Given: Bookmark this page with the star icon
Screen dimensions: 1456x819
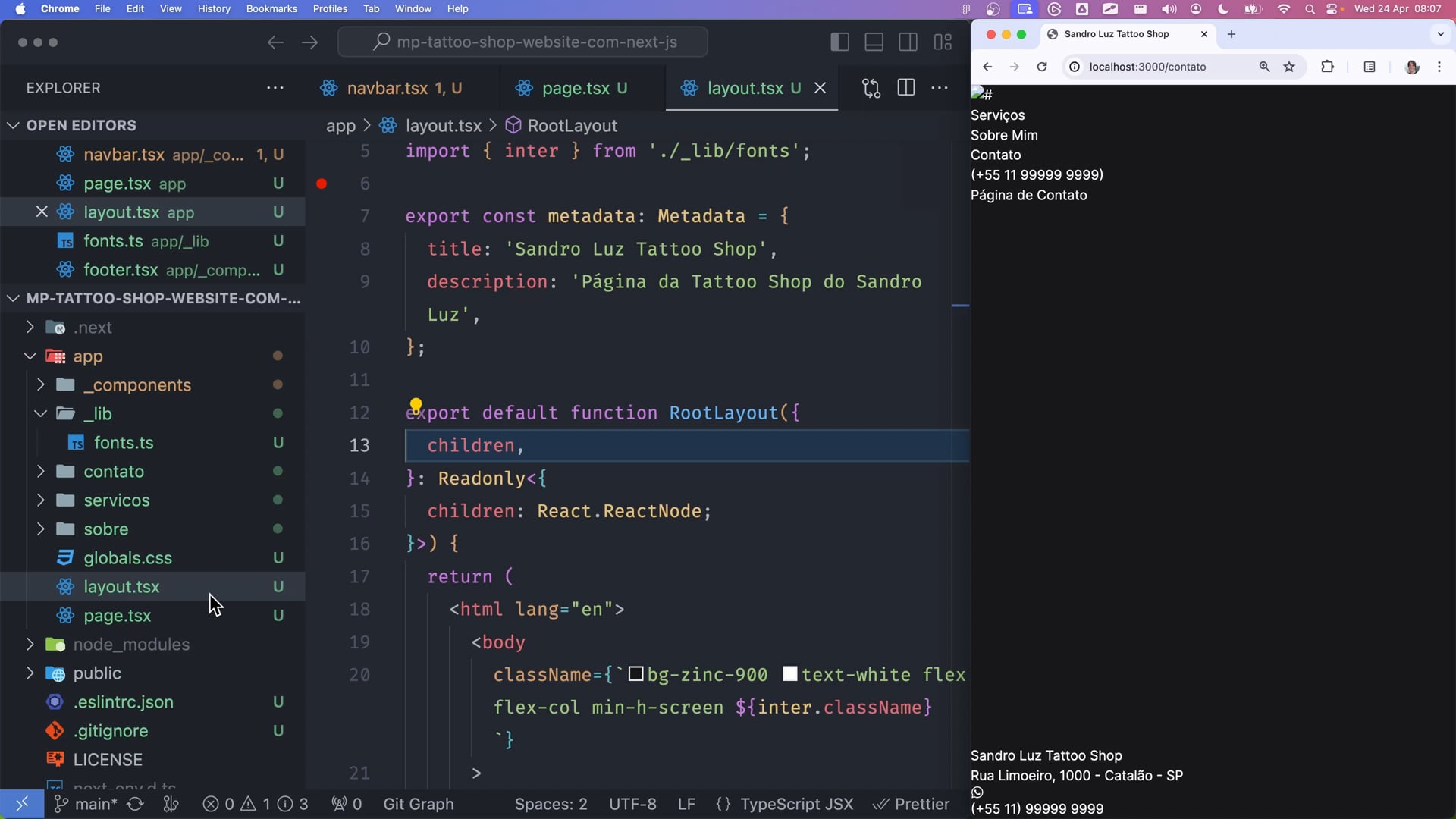Looking at the screenshot, I should pos(1289,67).
